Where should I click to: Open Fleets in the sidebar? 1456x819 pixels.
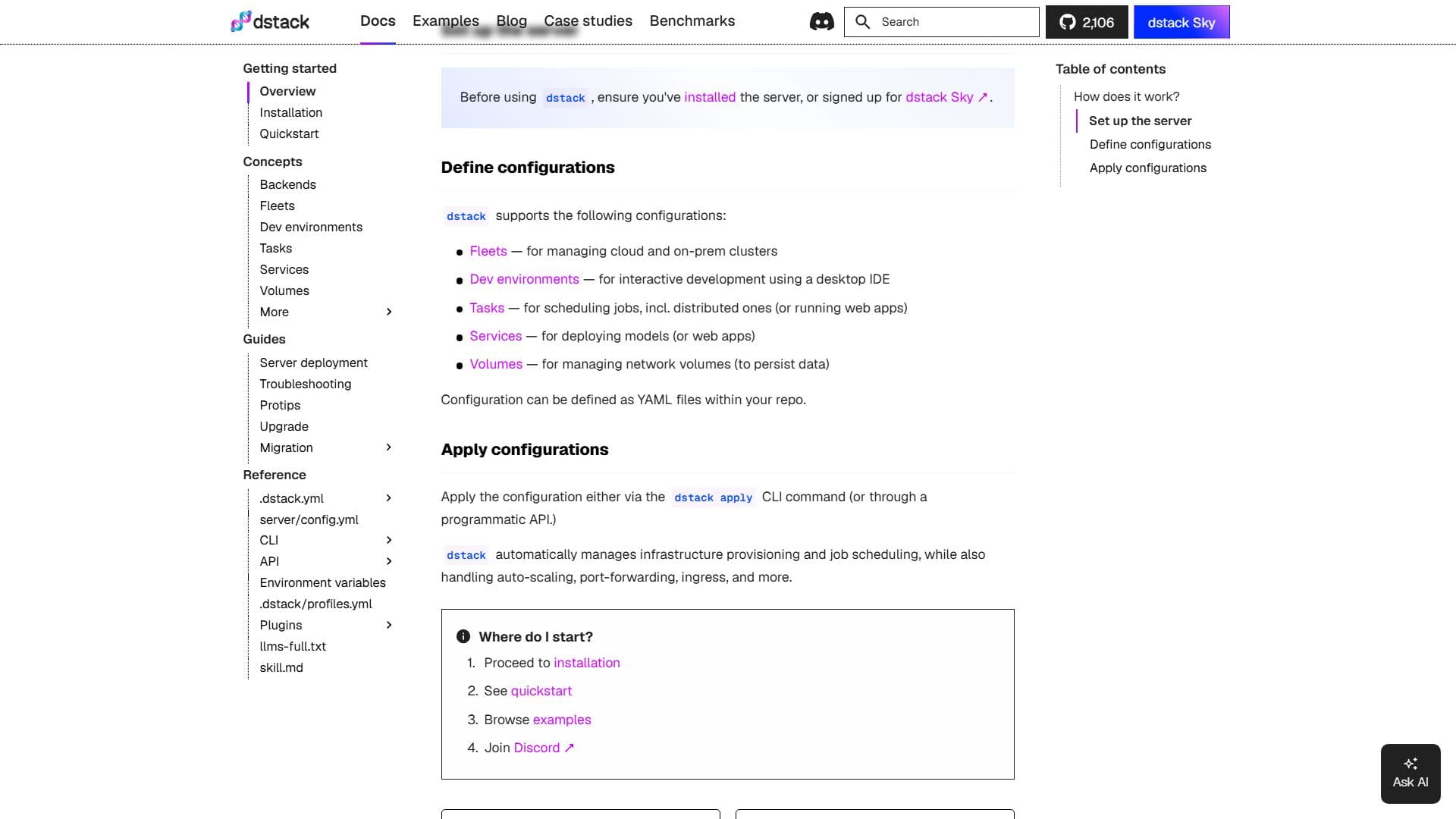277,206
